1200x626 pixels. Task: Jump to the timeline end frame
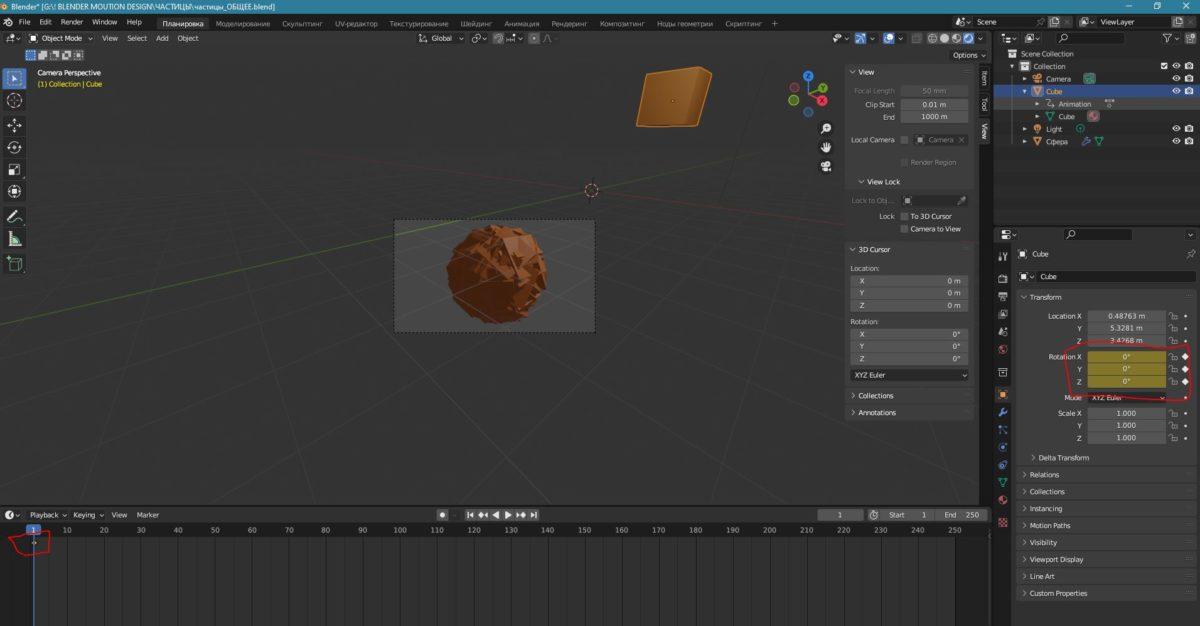tap(535, 515)
